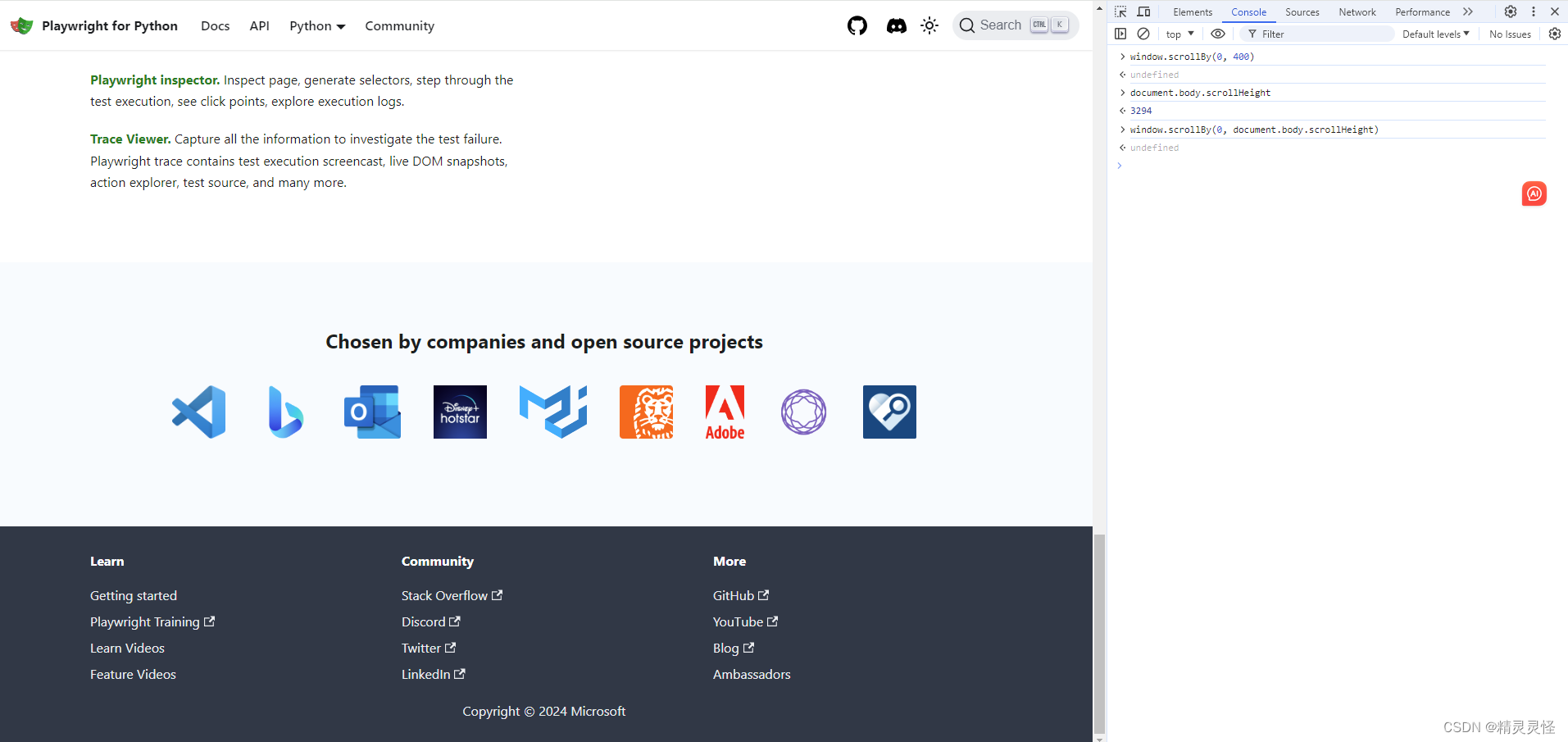Image resolution: width=1568 pixels, height=742 pixels.
Task: Open the GitHub footer link
Action: coord(741,595)
